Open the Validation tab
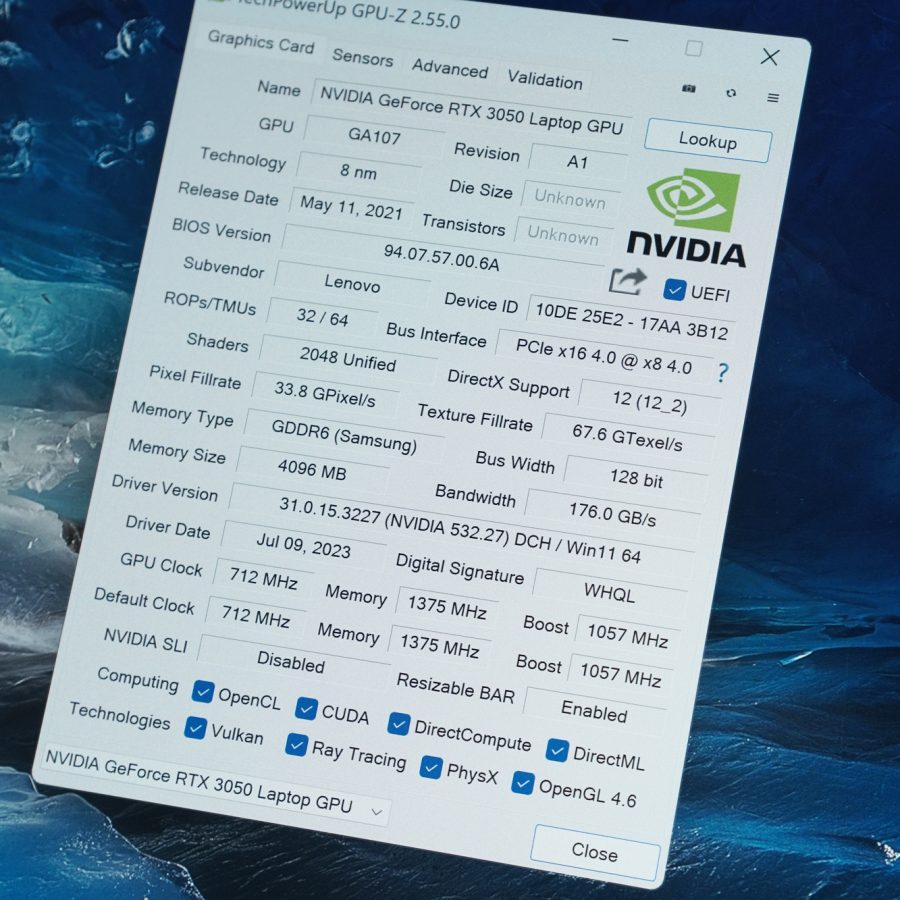The width and height of the screenshot is (900, 900). click(545, 80)
